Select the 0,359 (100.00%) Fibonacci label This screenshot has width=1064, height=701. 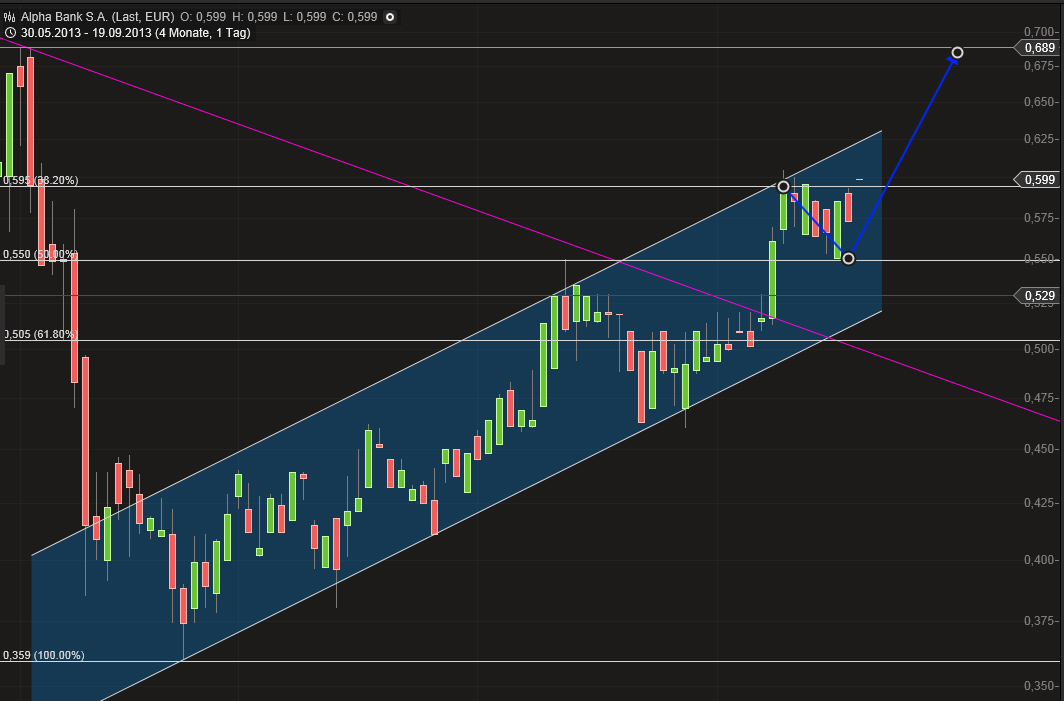pyautogui.click(x=44, y=655)
